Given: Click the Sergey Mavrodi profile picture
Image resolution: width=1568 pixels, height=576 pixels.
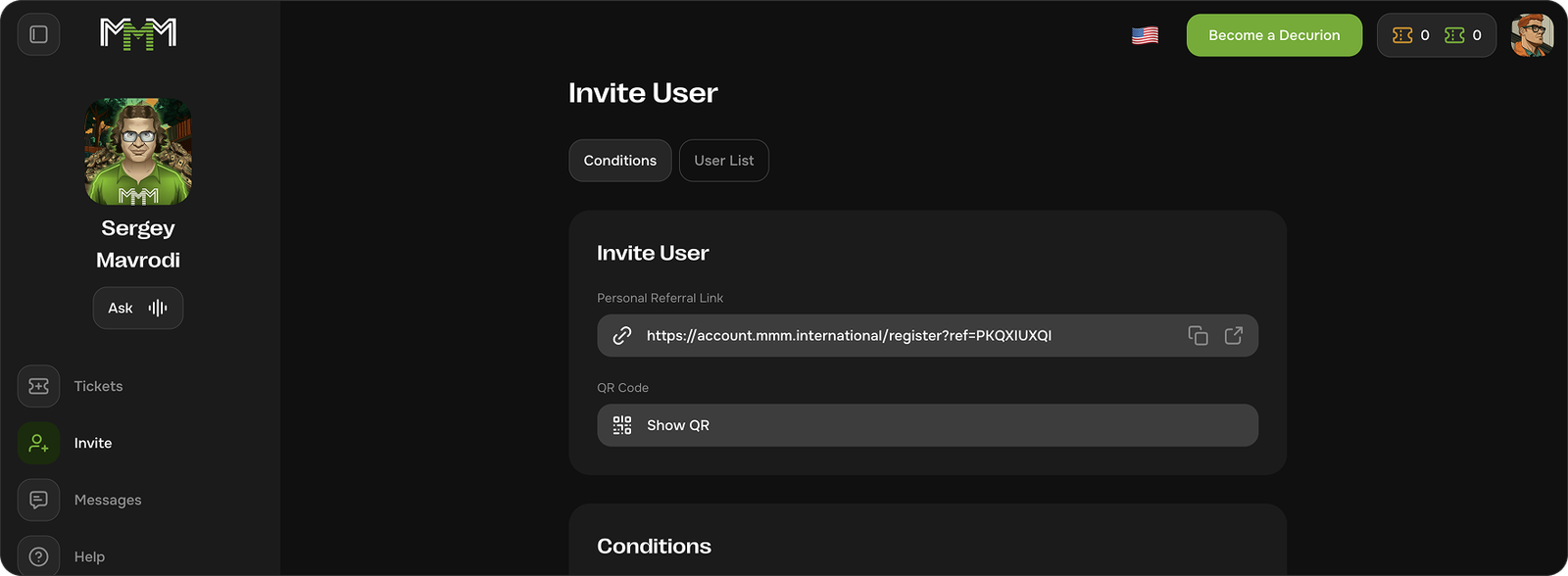Looking at the screenshot, I should (138, 151).
